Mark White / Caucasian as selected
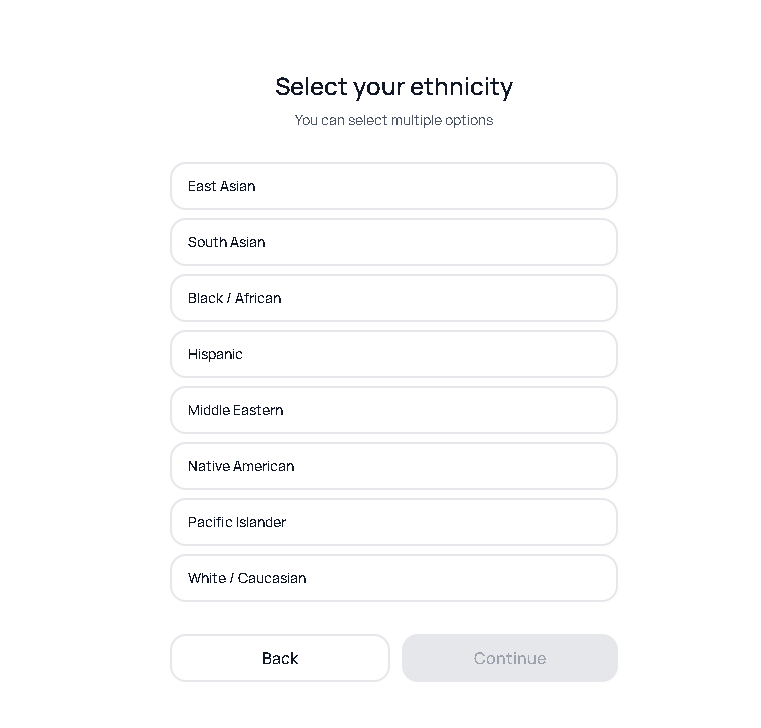Image resolution: width=761 pixels, height=728 pixels. tap(393, 578)
